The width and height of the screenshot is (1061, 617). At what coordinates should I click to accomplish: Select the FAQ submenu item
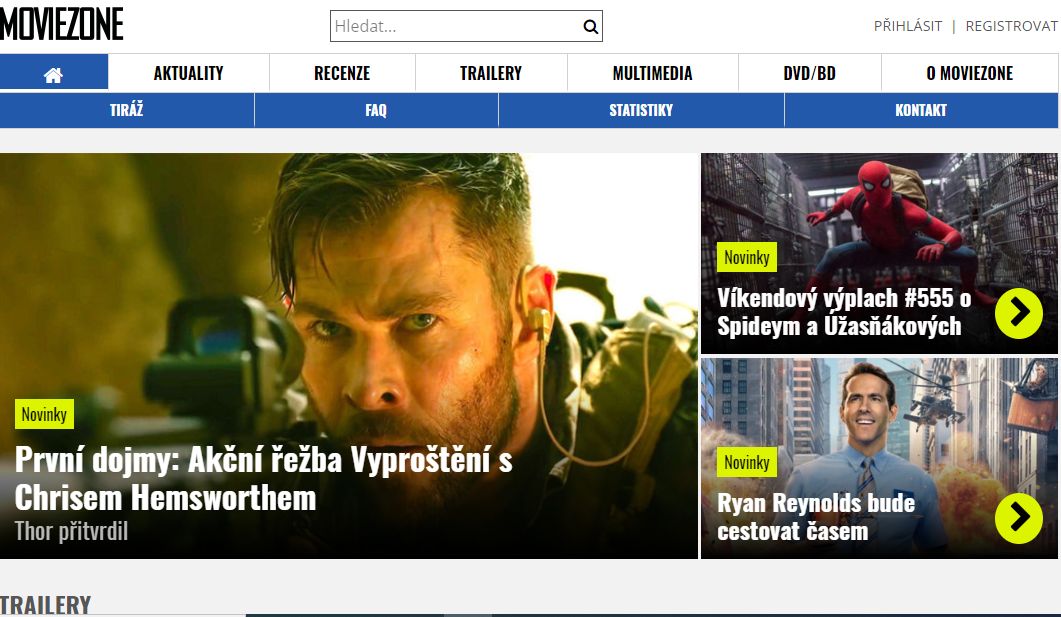376,110
